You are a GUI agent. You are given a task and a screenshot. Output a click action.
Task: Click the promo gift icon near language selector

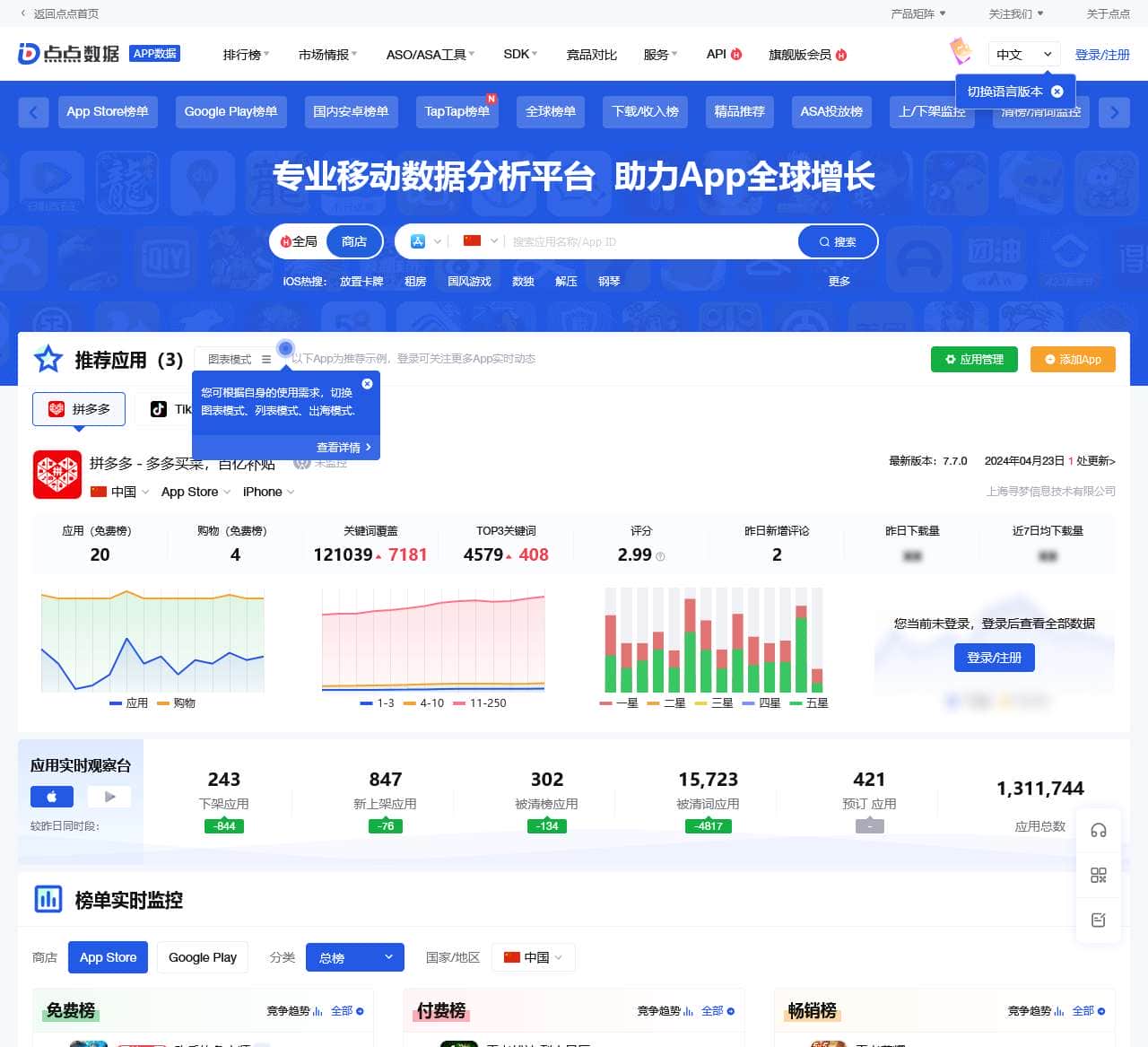click(961, 51)
